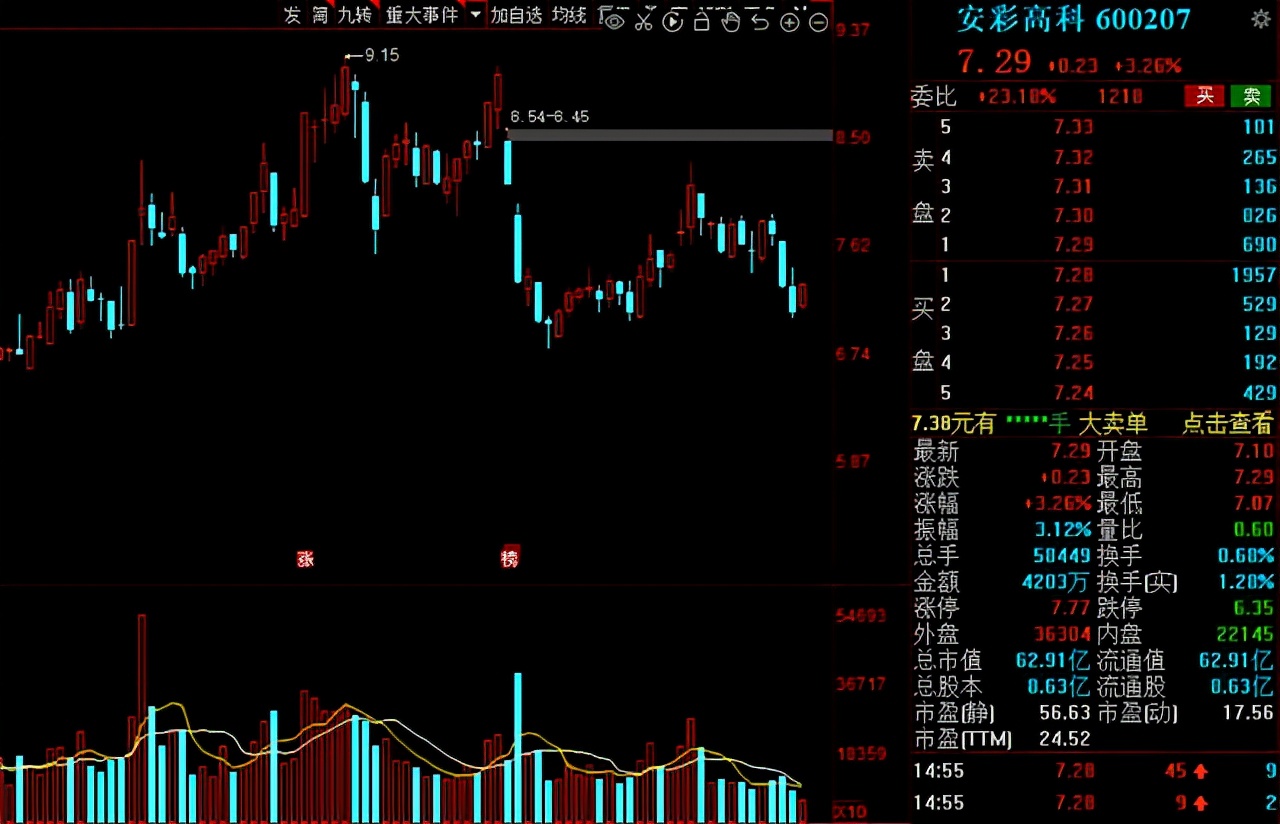Click the replay playback icon
Viewport: 1280px width, 824px height.
click(x=673, y=20)
